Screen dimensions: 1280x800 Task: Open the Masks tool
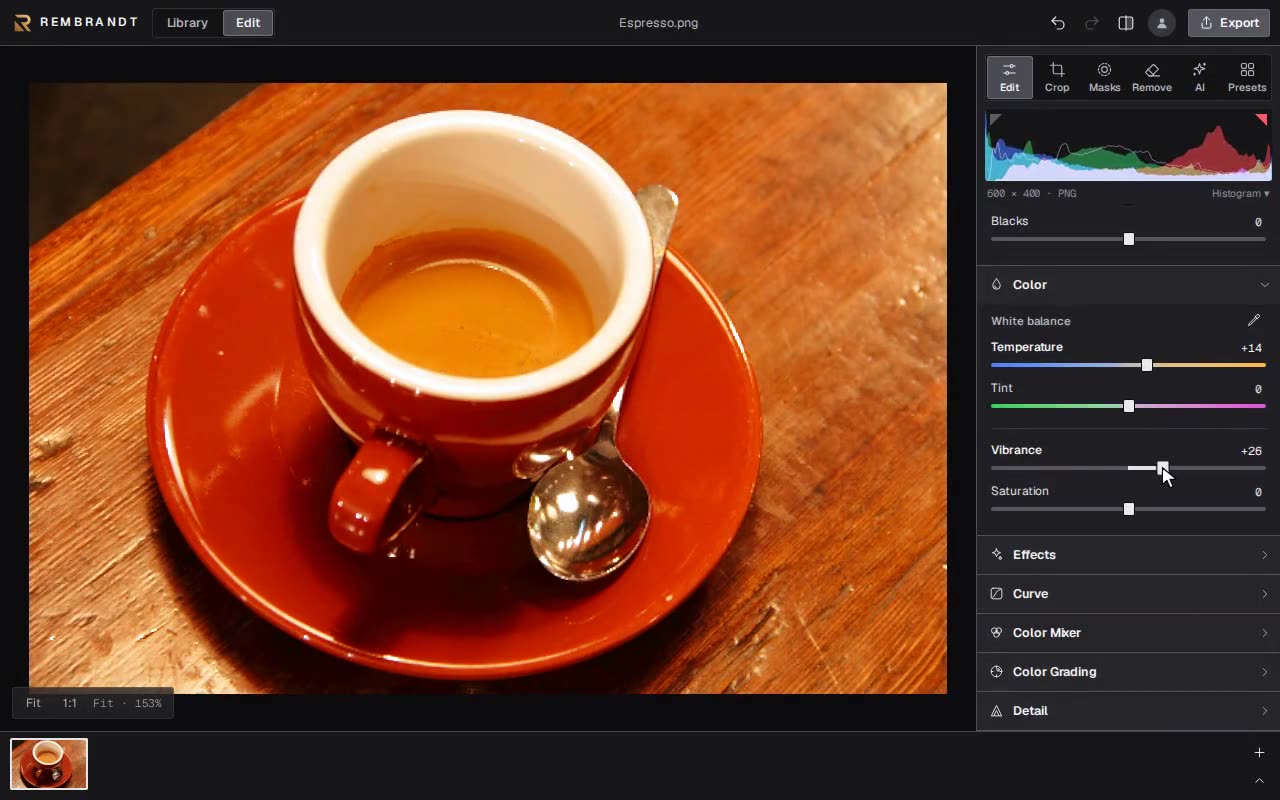coord(1104,77)
